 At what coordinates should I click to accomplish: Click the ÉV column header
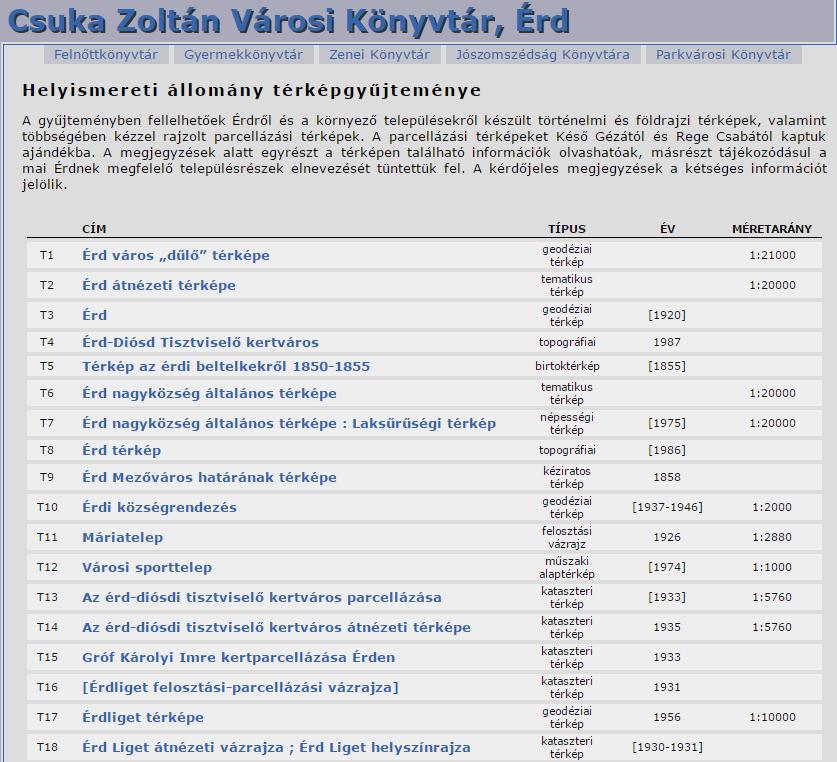(x=667, y=229)
